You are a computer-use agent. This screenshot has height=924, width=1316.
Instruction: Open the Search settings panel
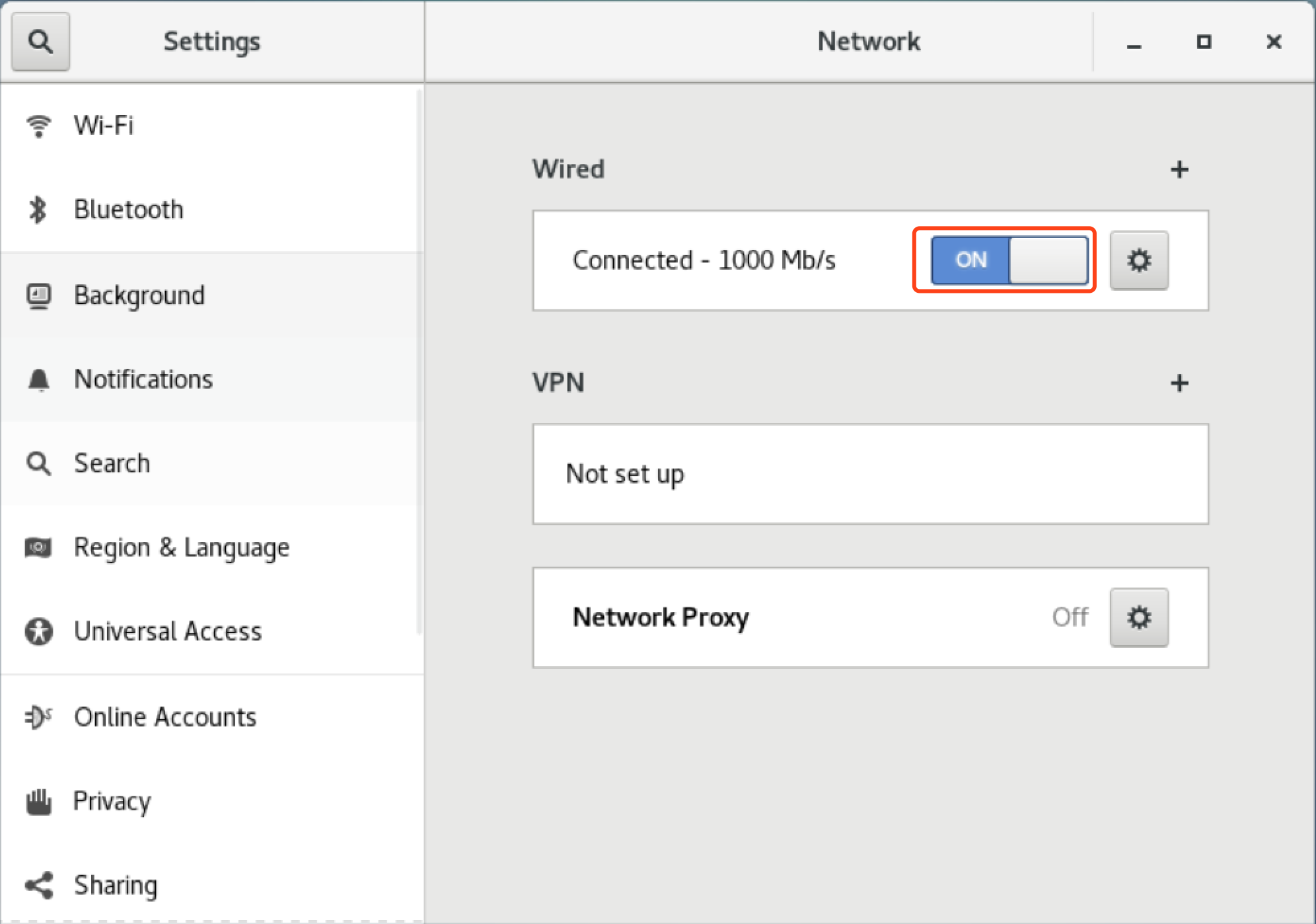tap(211, 463)
